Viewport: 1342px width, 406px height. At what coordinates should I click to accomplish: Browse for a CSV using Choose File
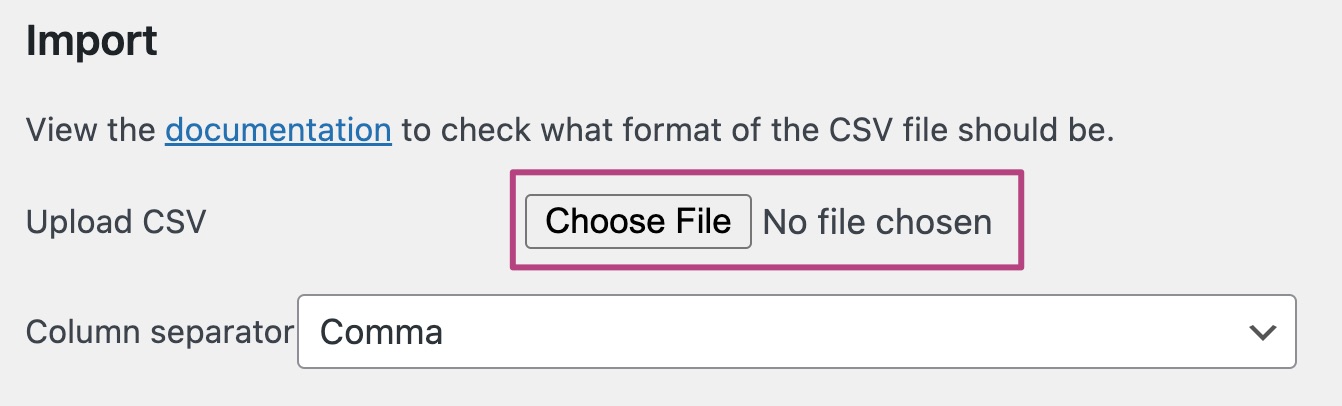(638, 221)
